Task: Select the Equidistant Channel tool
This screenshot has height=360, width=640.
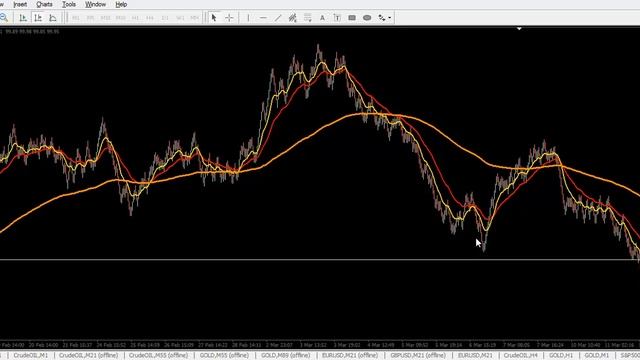Action: click(293, 18)
